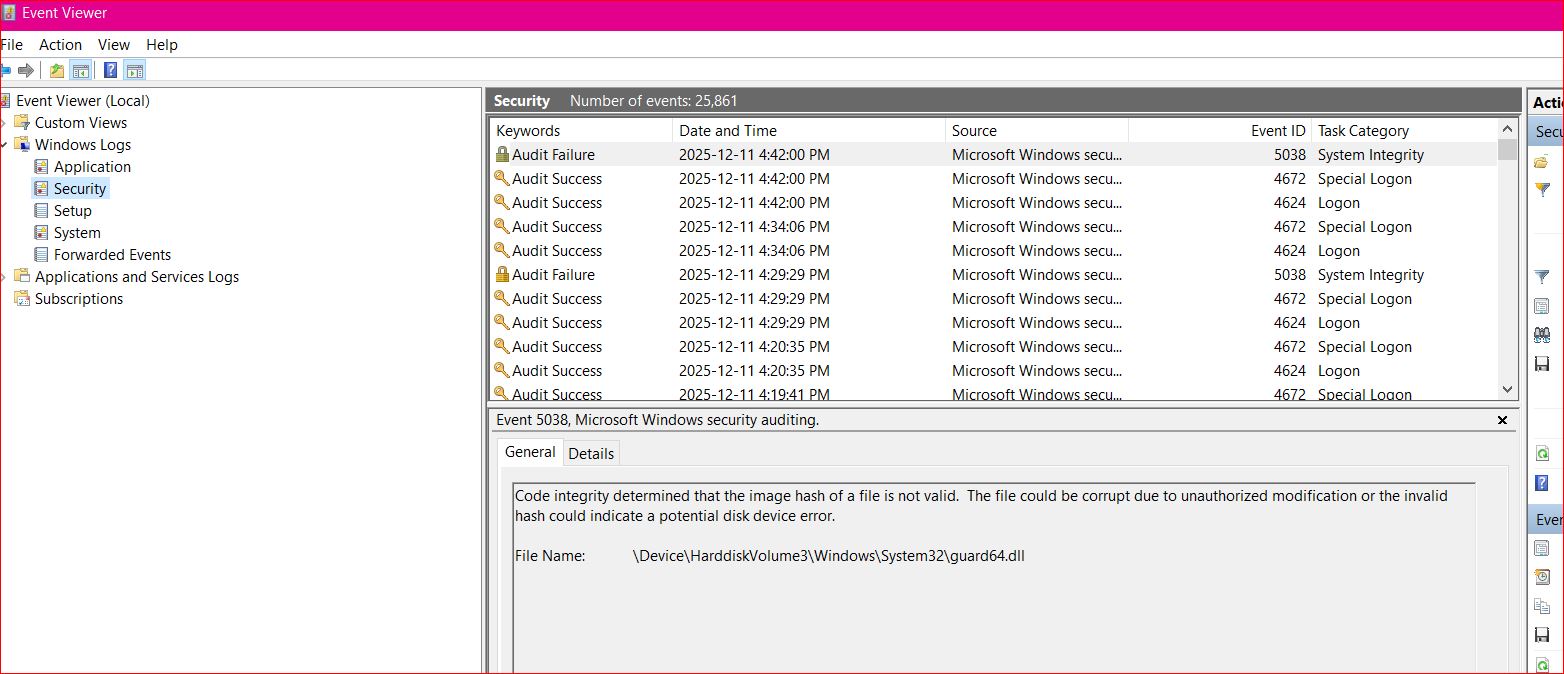1564x674 pixels.
Task: Expand the Custom Views node
Action: pyautogui.click(x=4, y=123)
